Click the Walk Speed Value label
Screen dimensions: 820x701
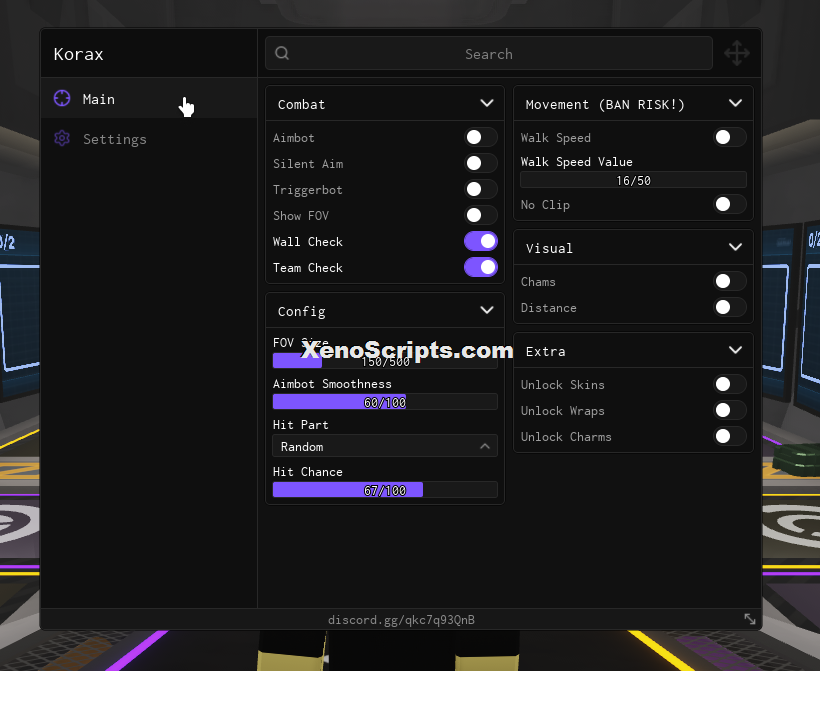(x=576, y=162)
